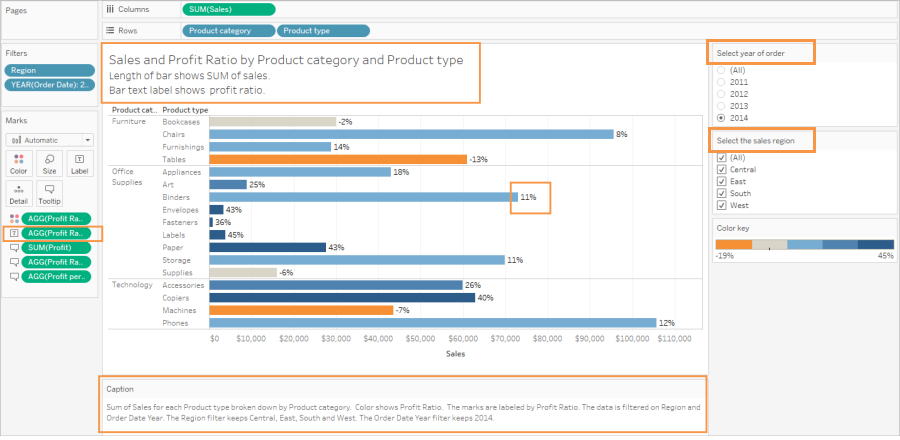Open the Color marks card
This screenshot has width=900, height=440.
[18, 163]
